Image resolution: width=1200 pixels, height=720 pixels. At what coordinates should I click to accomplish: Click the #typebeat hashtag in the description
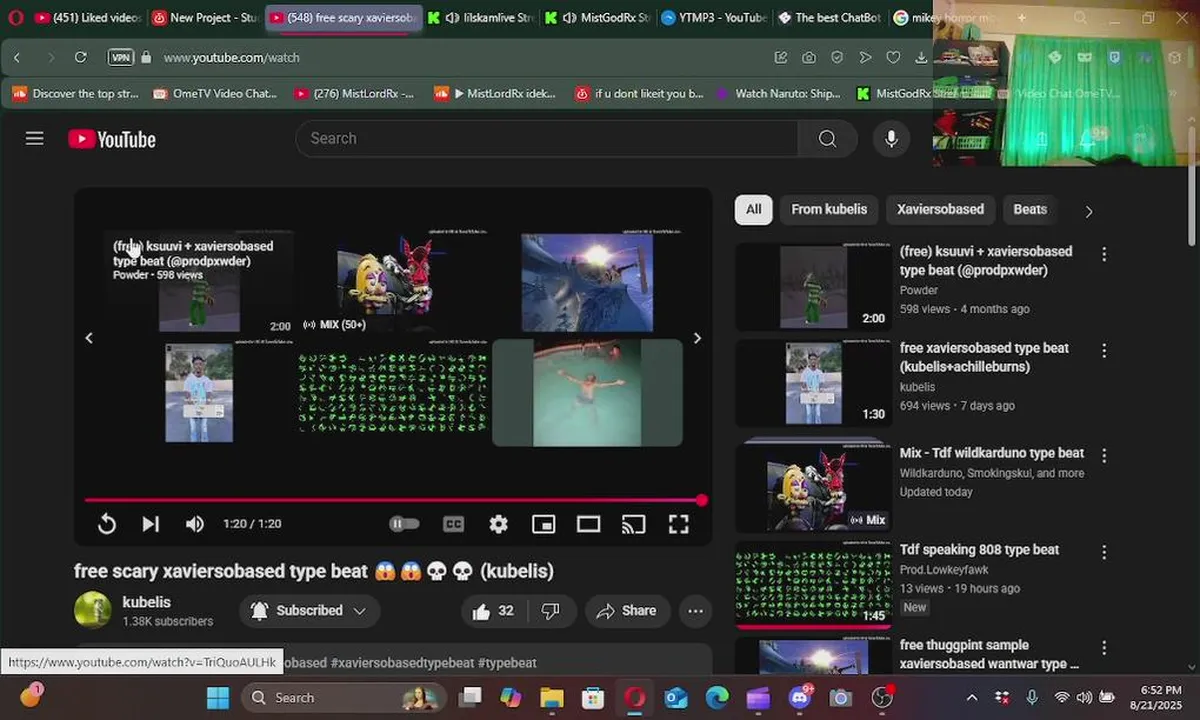507,663
